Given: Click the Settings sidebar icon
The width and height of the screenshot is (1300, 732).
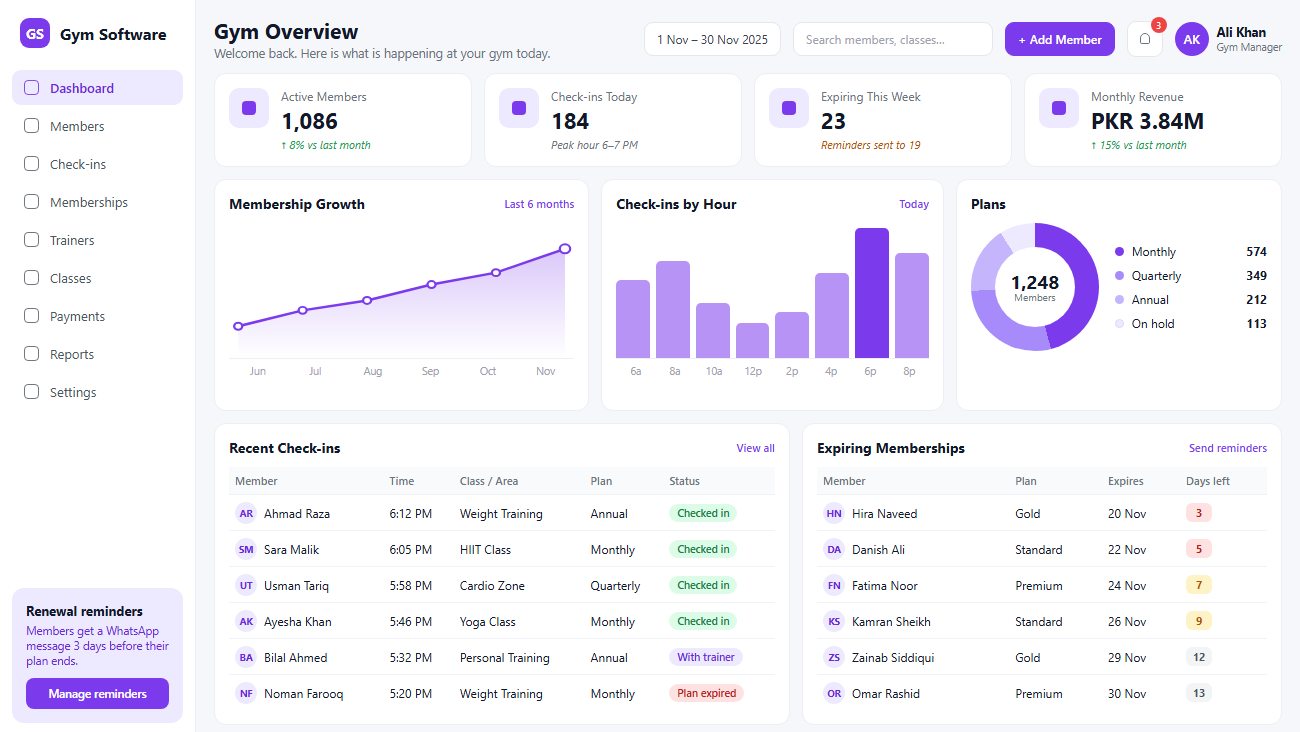Looking at the screenshot, I should [x=31, y=392].
